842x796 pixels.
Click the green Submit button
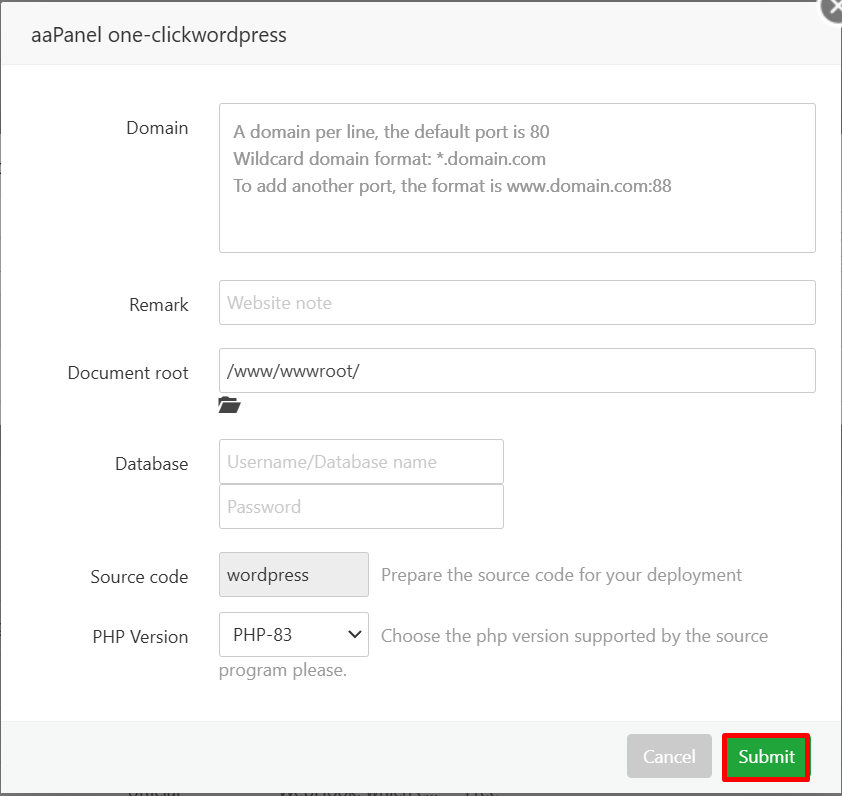[x=766, y=756]
